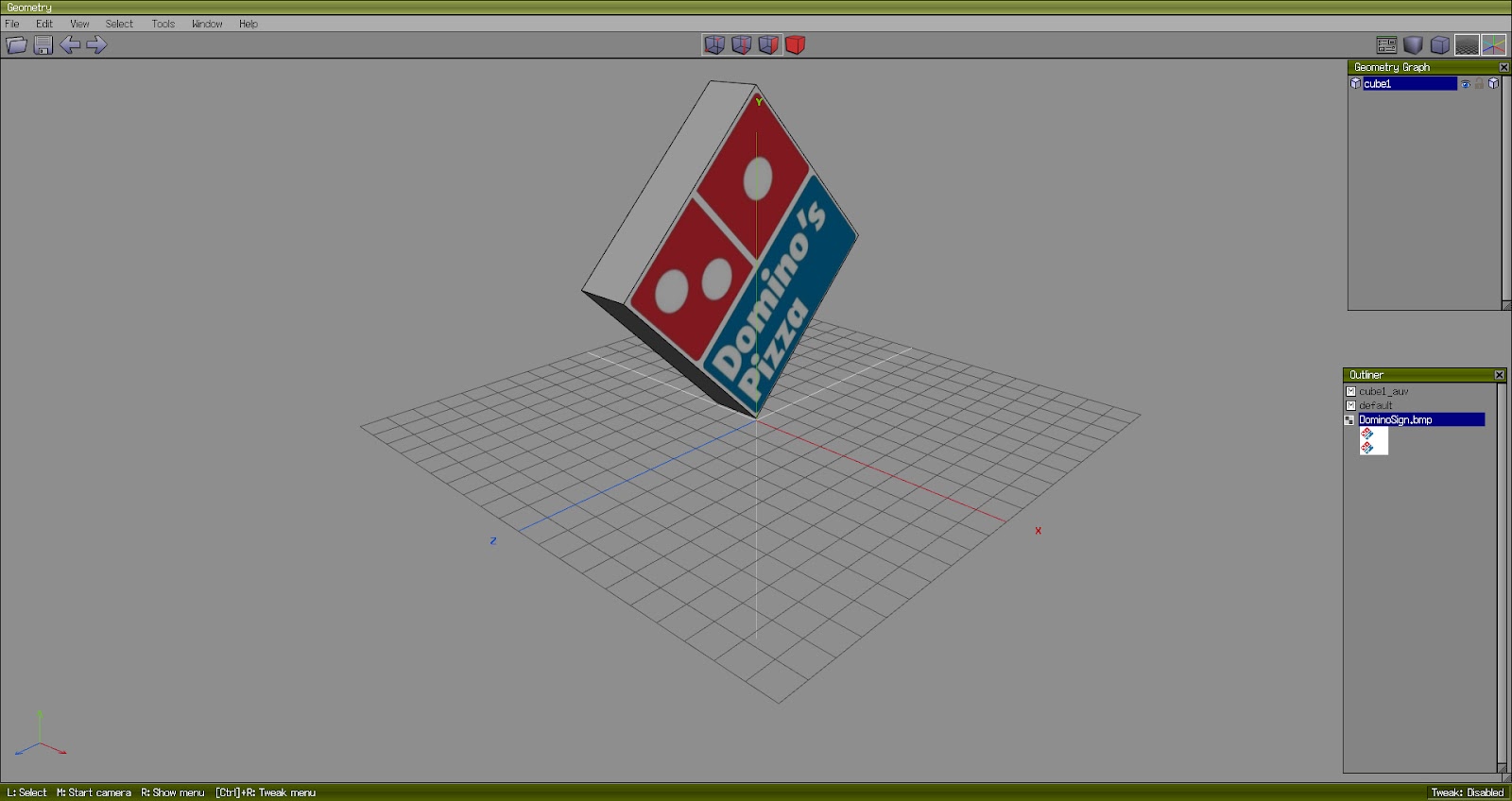The height and width of the screenshot is (801, 1512).
Task: Click the material icon beside cube1_auv
Action: point(1350,391)
